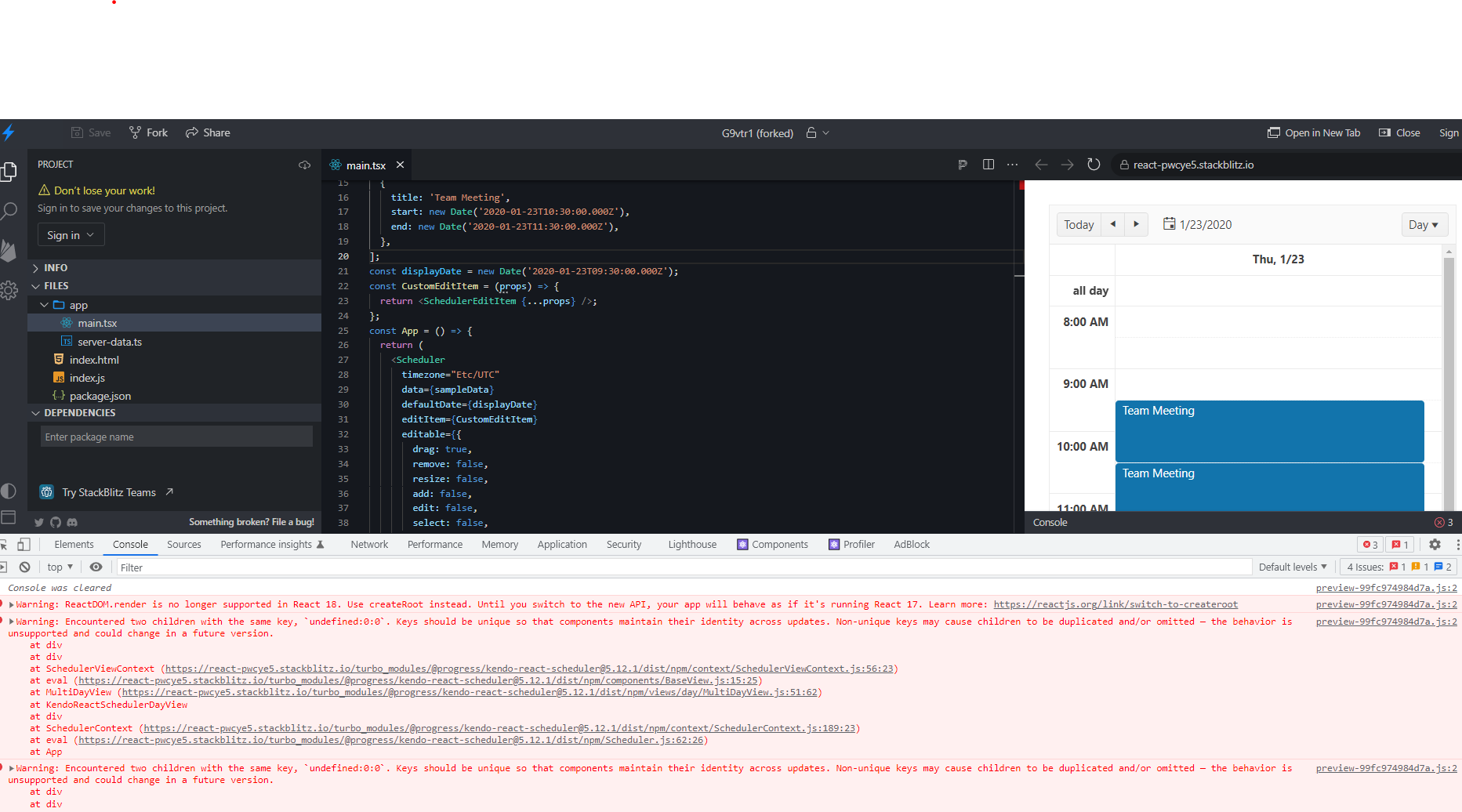
Task: Open the switch-to-createroot reactjs link
Action: (x=1115, y=604)
